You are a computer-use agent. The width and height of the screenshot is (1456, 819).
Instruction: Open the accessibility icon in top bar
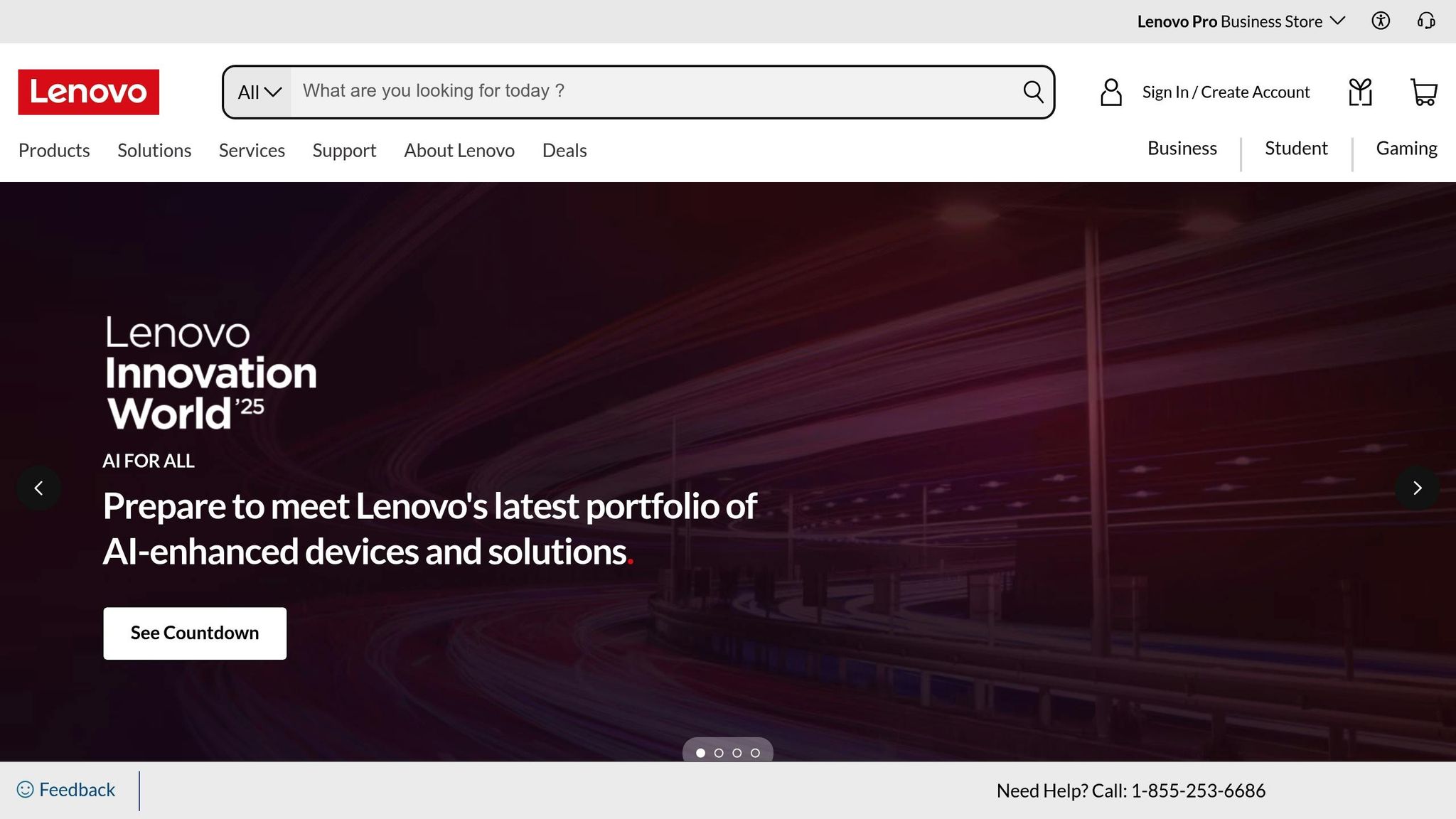[x=1381, y=21]
